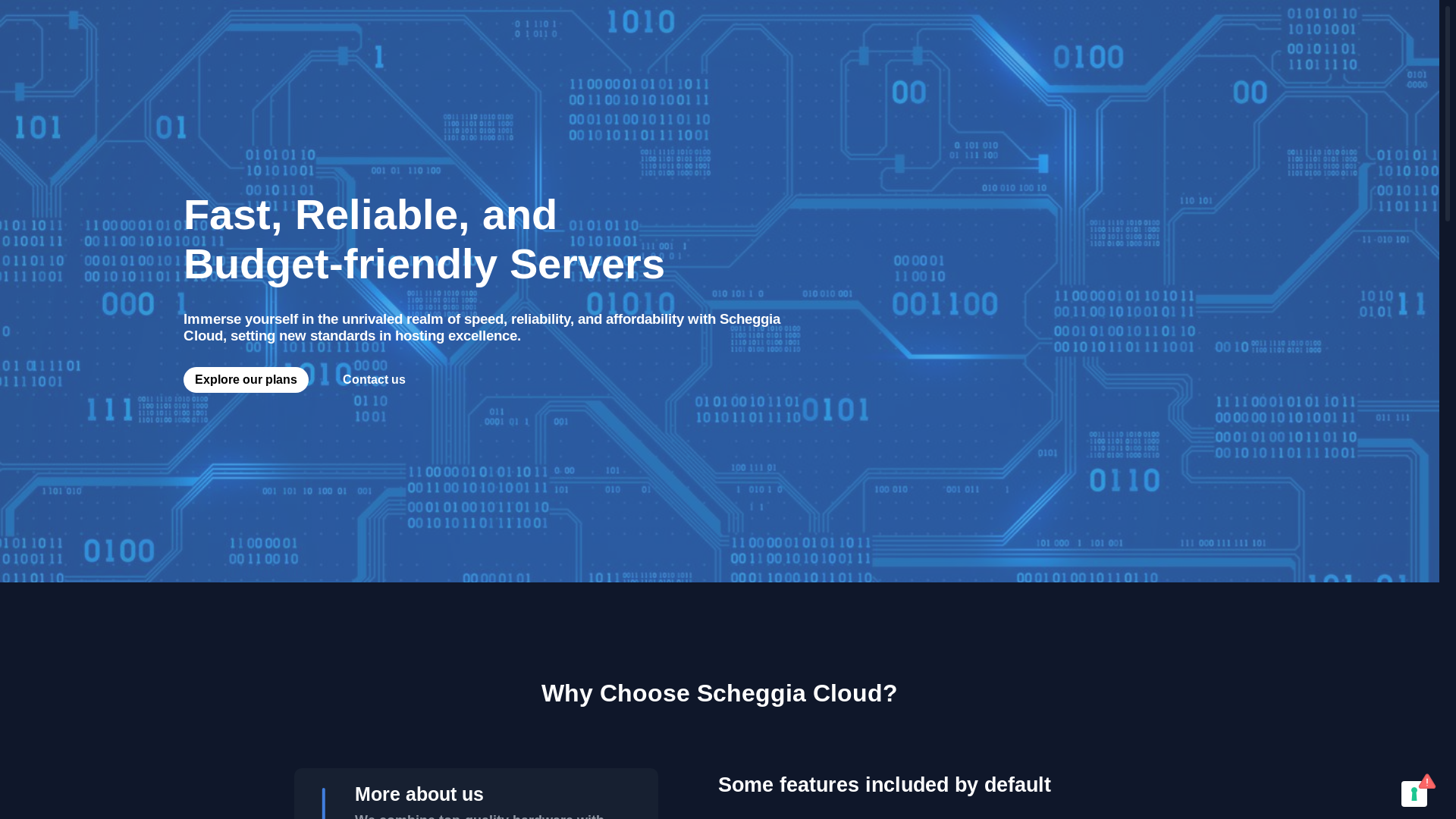
Task: Click the red warning triangle badge
Action: pos(1427,781)
